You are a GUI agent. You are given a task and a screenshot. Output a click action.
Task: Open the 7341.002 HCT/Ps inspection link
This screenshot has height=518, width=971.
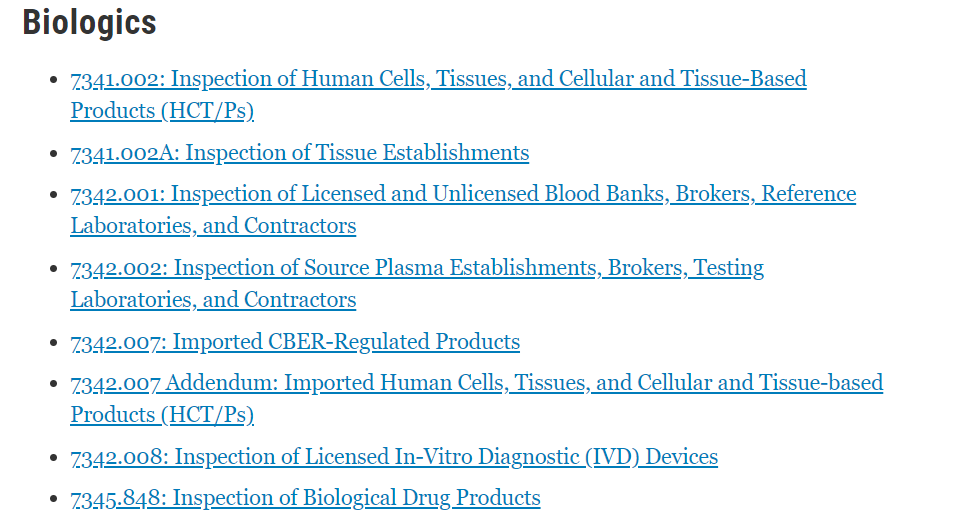[x=438, y=79]
